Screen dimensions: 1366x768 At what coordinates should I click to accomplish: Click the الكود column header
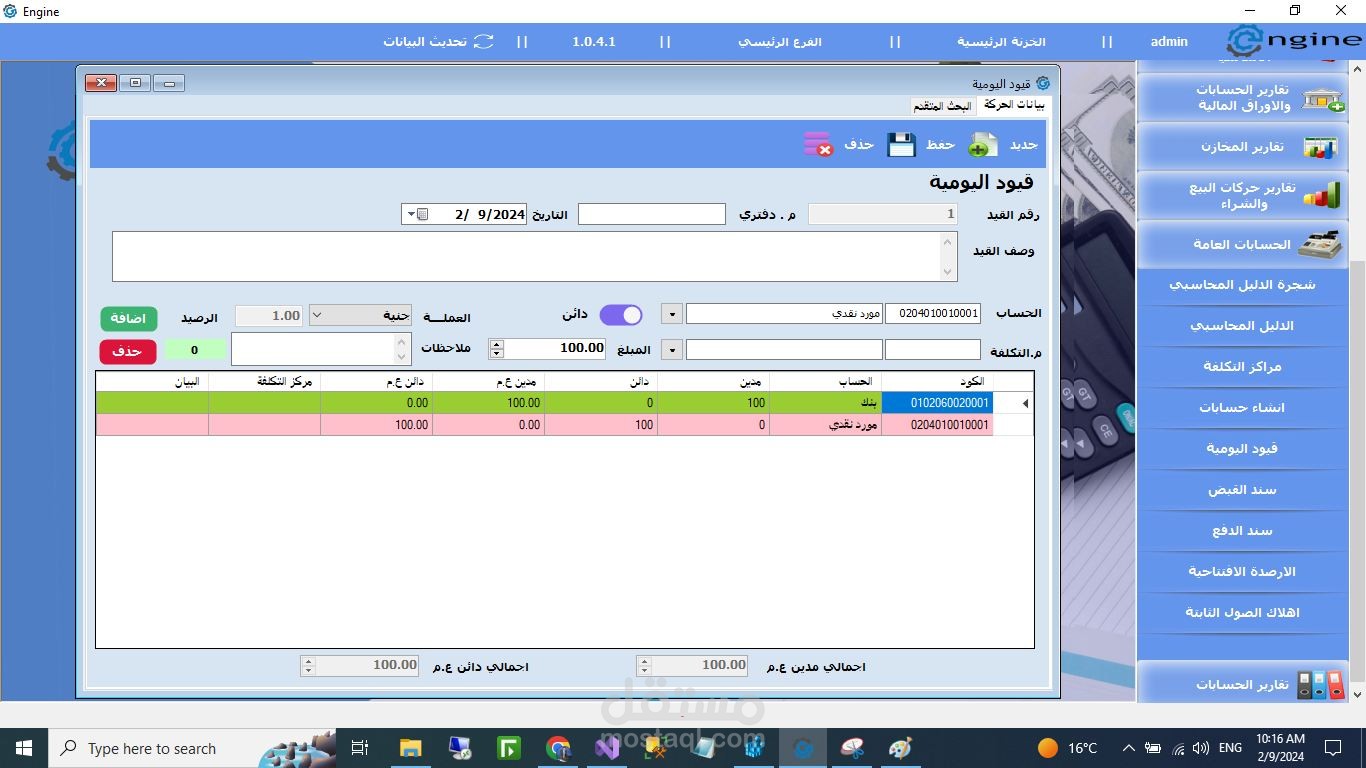click(937, 382)
